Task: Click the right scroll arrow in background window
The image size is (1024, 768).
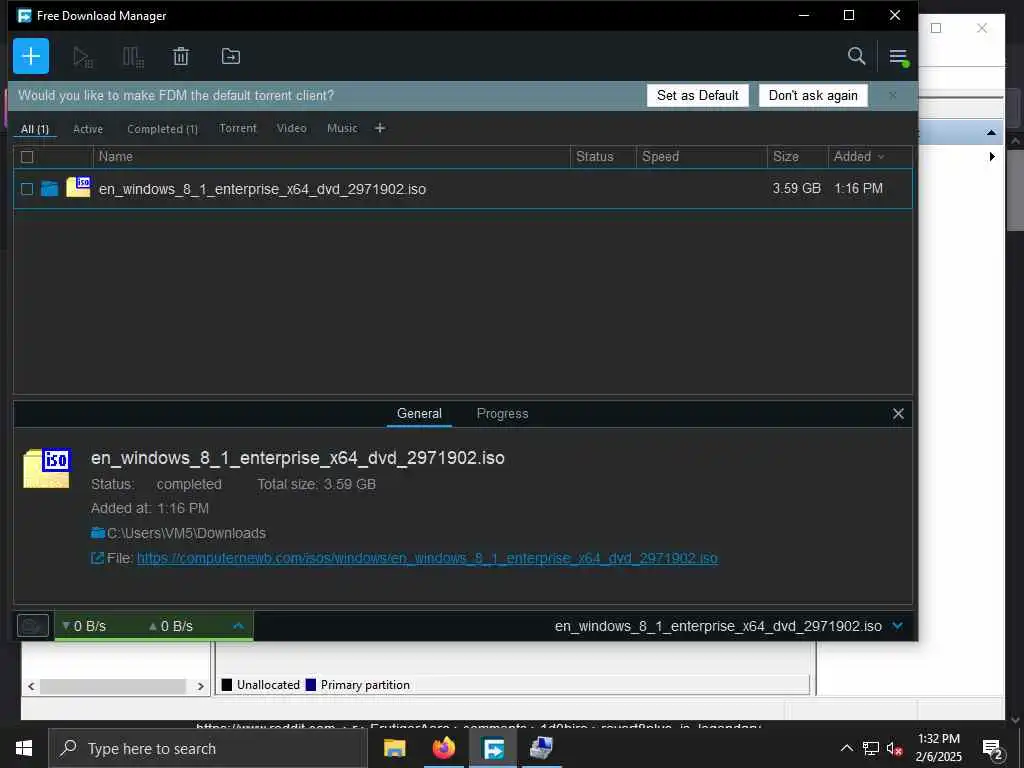Action: [200, 686]
